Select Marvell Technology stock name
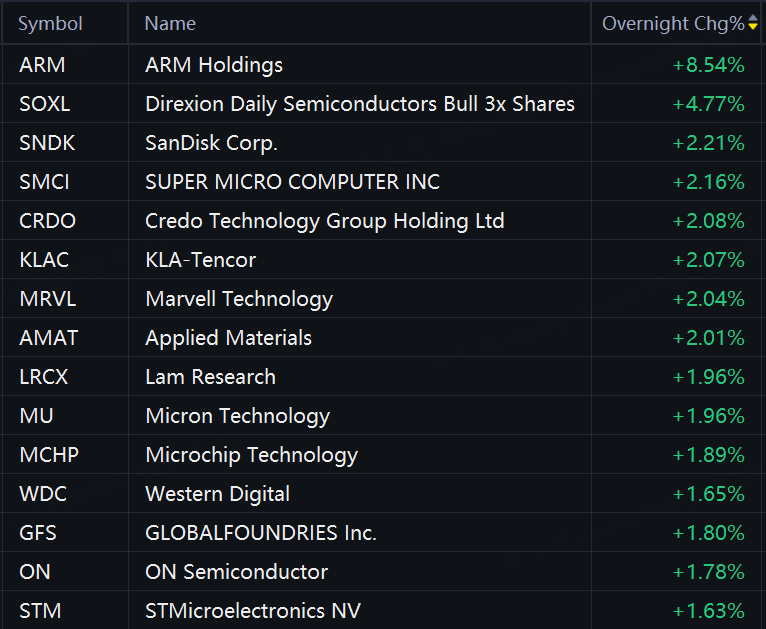This screenshot has height=629, width=766. 239,299
